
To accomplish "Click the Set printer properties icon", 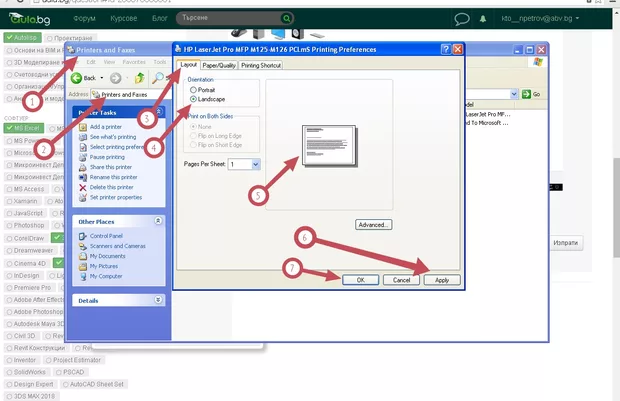I will (83, 198).
